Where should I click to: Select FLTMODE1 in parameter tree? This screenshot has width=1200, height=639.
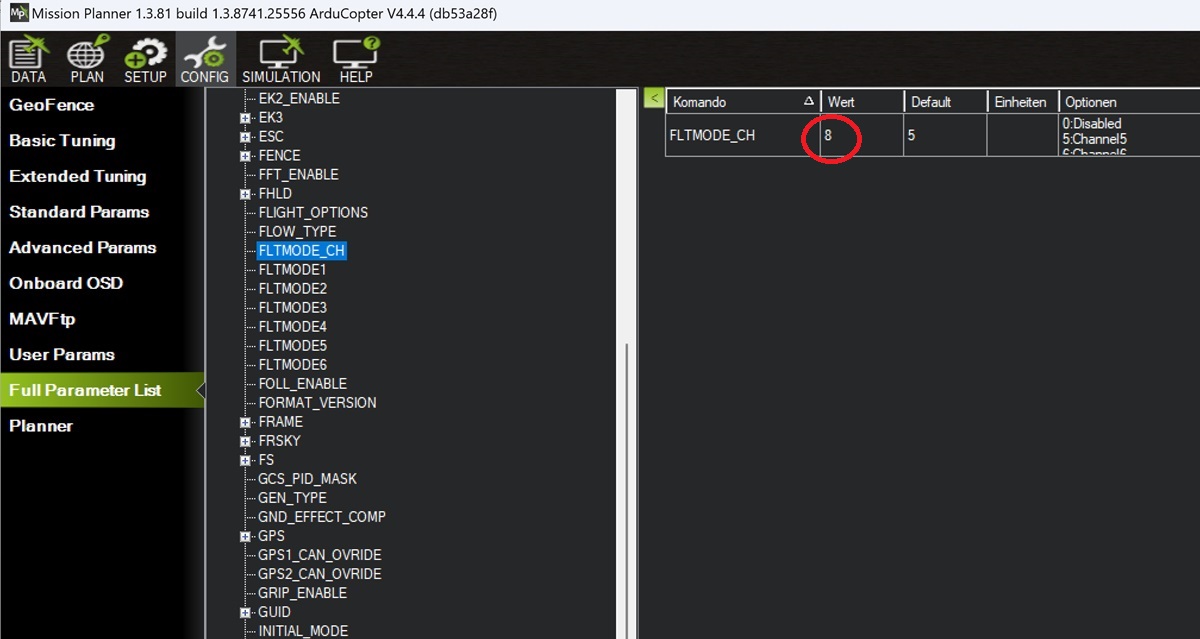click(x=292, y=270)
